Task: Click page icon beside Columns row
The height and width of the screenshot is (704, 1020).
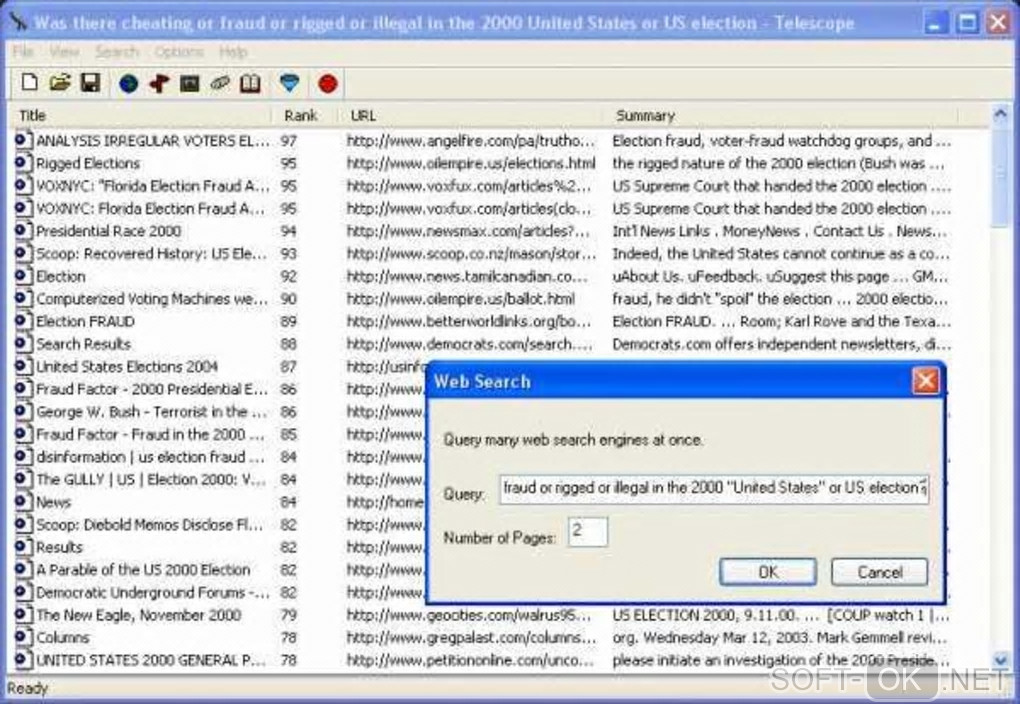Action: pyautogui.click(x=23, y=637)
